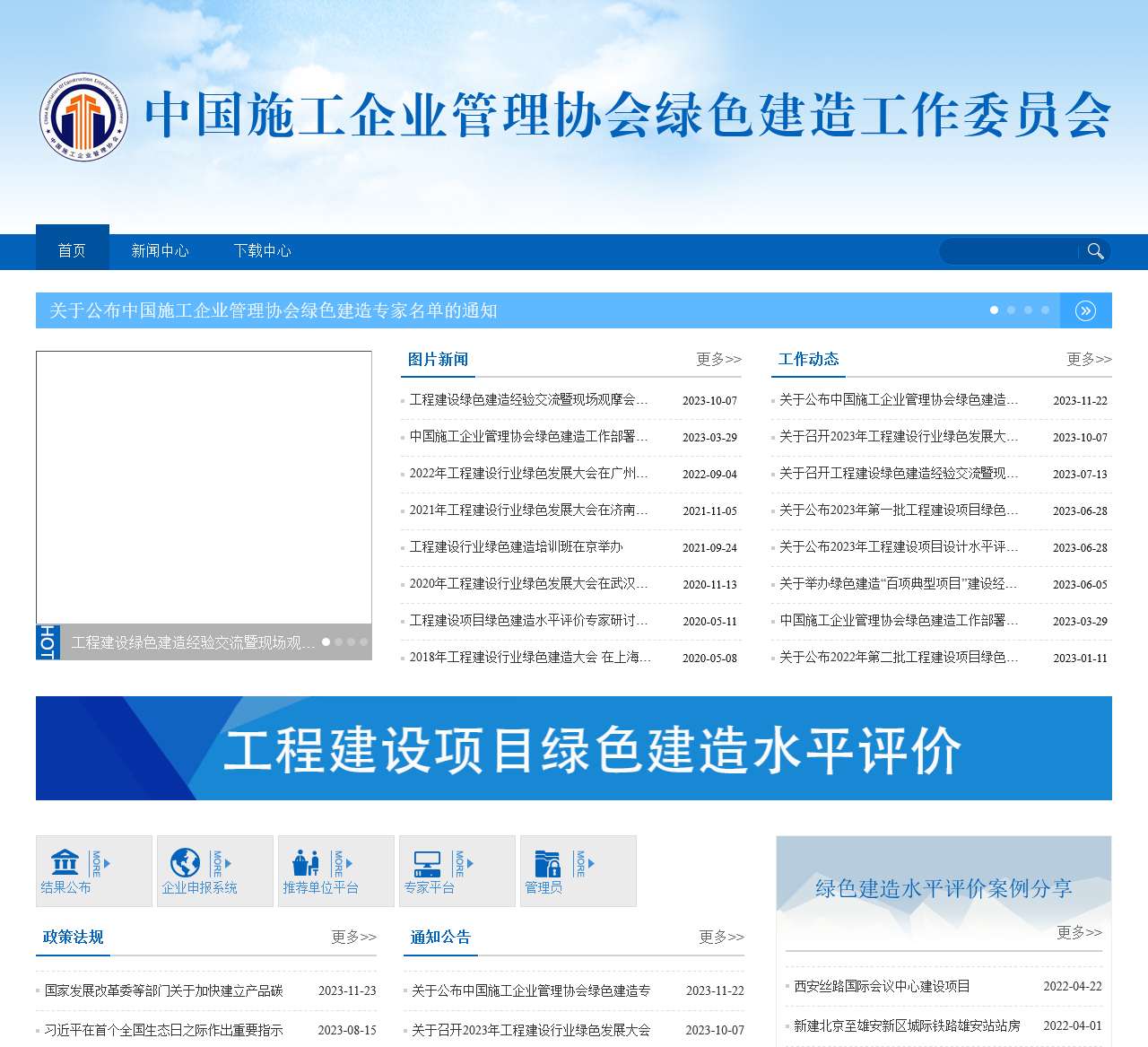Open the 企业申报系统 globe icon
This screenshot has width=1148, height=1047.
186,863
